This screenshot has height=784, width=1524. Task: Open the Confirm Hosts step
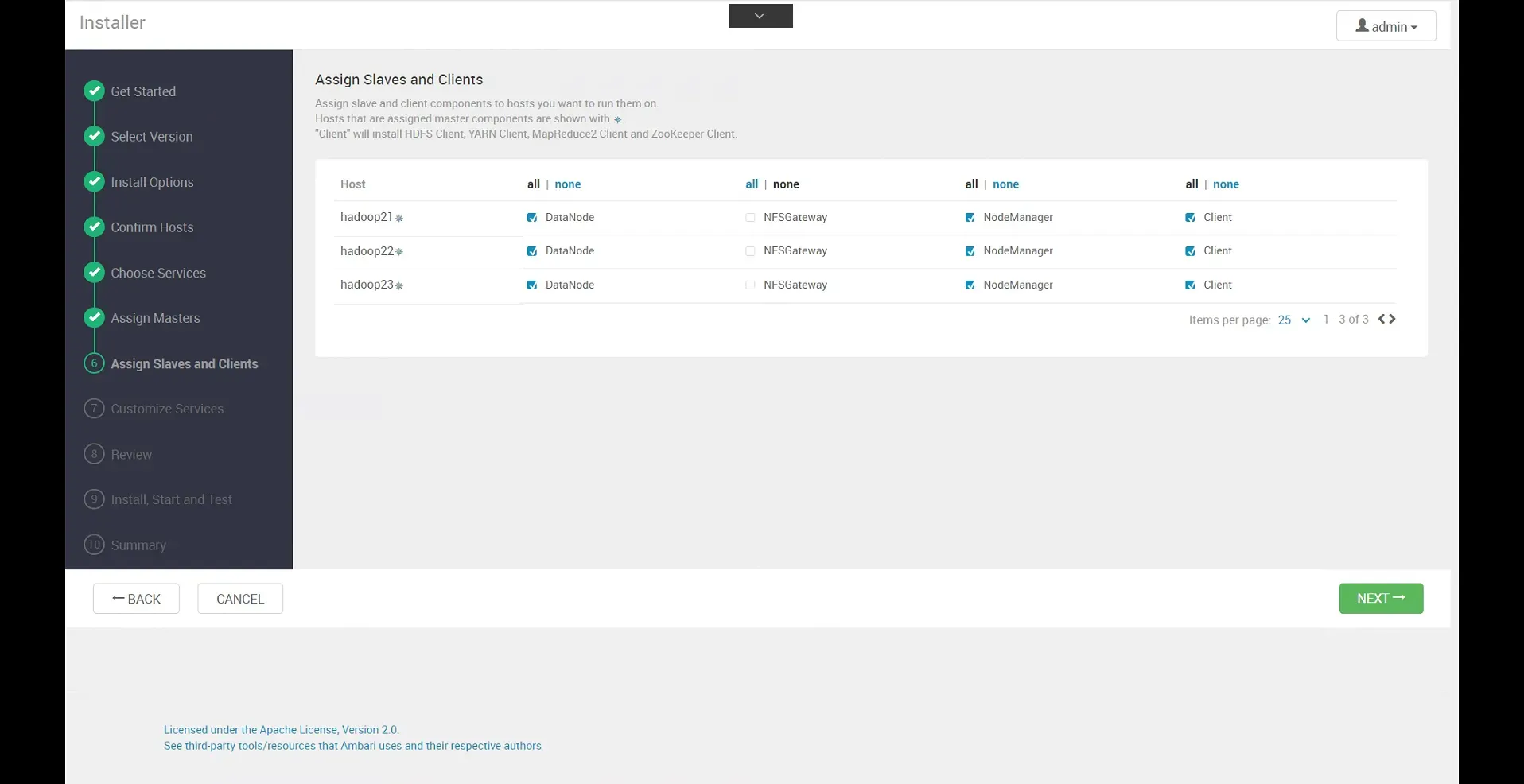point(152,227)
